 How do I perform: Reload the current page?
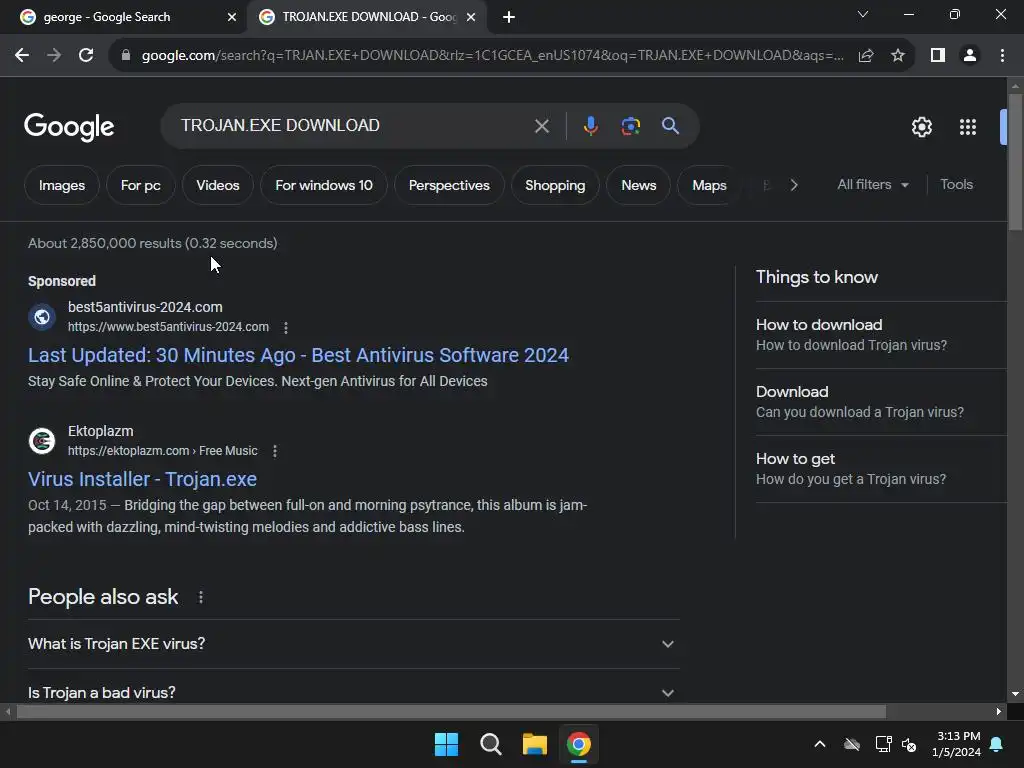coord(86,56)
